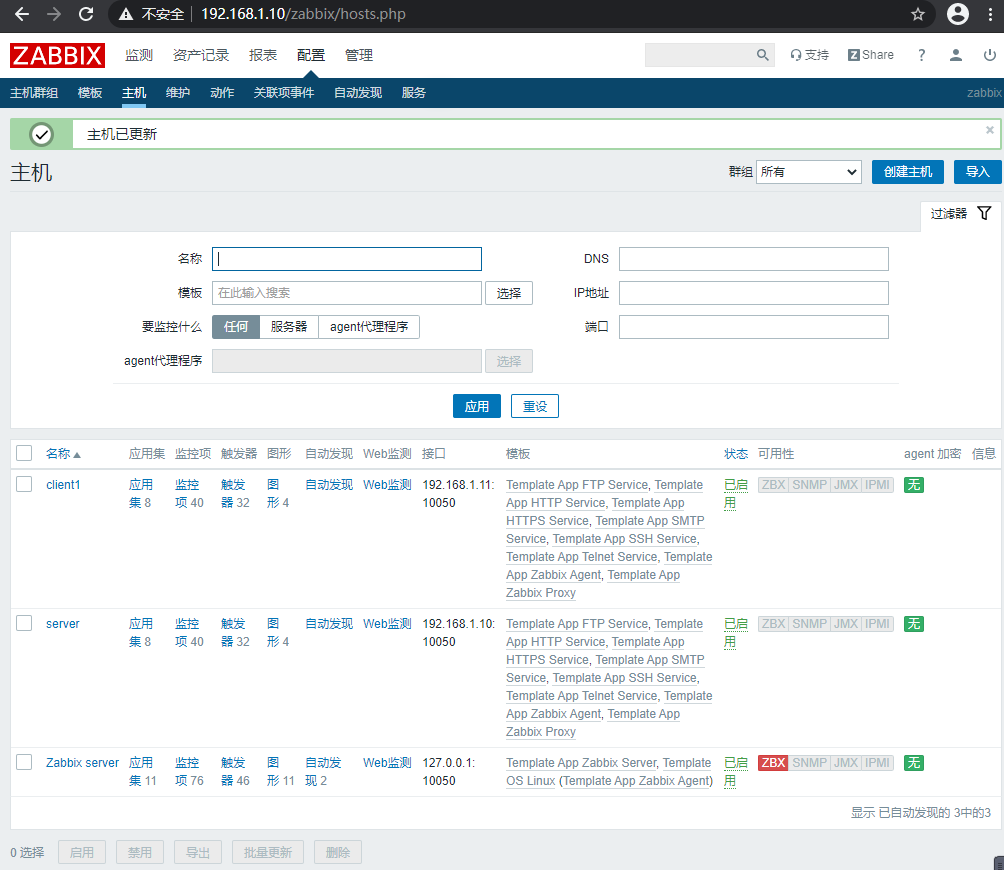Open the 配置 menu
This screenshot has height=870, width=1004.
coord(311,55)
